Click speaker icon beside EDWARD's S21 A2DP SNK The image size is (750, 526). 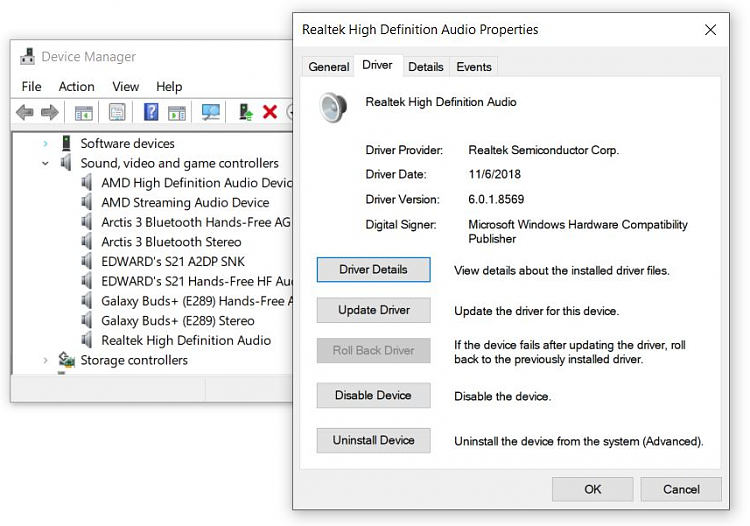tap(87, 261)
